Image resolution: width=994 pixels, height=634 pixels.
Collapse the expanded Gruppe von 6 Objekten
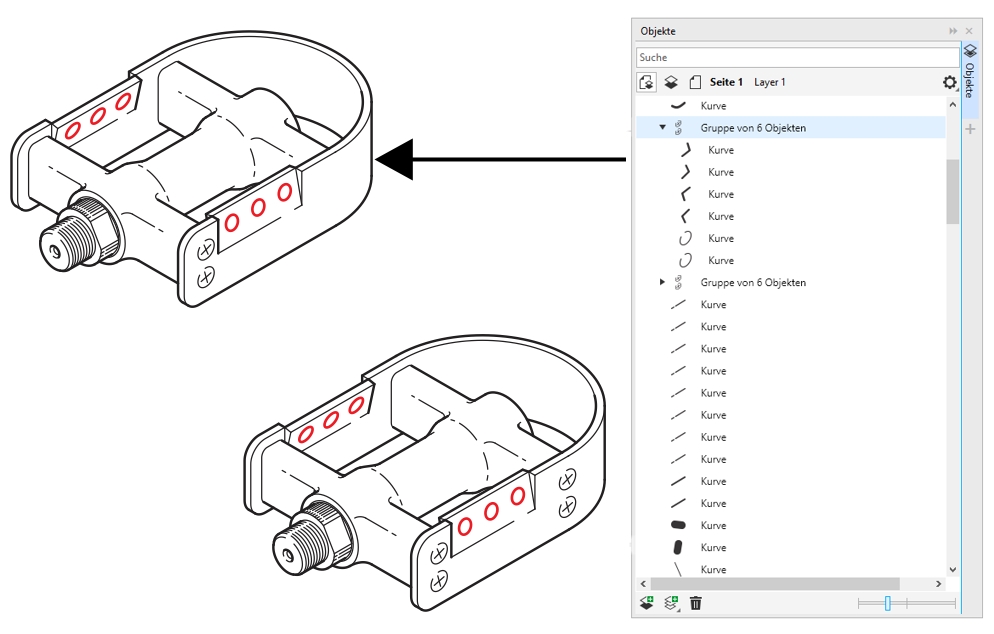[x=662, y=128]
